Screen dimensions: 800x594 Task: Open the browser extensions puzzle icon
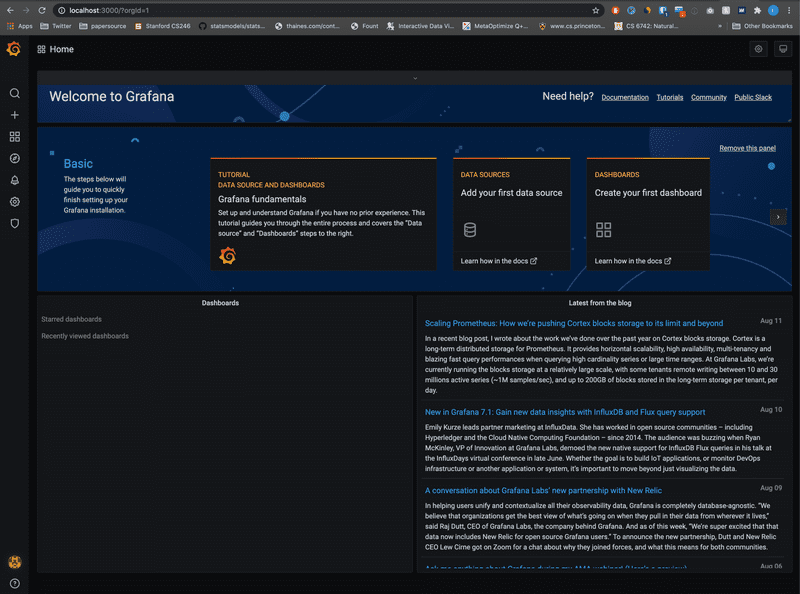[x=758, y=10]
